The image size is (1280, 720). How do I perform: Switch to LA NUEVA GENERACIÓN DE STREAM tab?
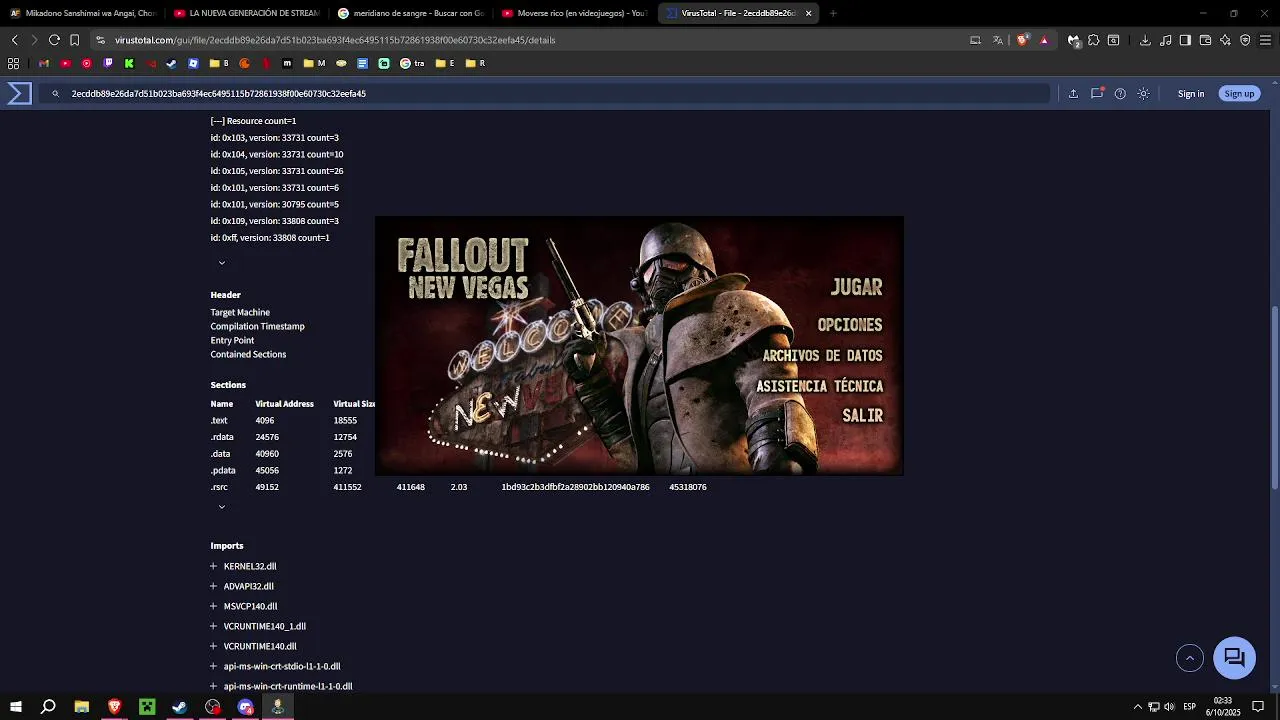(247, 13)
